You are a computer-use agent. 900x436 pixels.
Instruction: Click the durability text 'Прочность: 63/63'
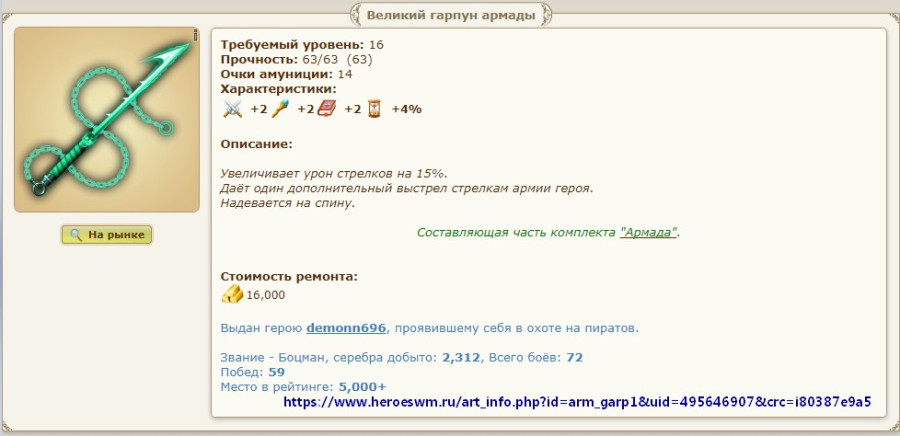pos(281,60)
